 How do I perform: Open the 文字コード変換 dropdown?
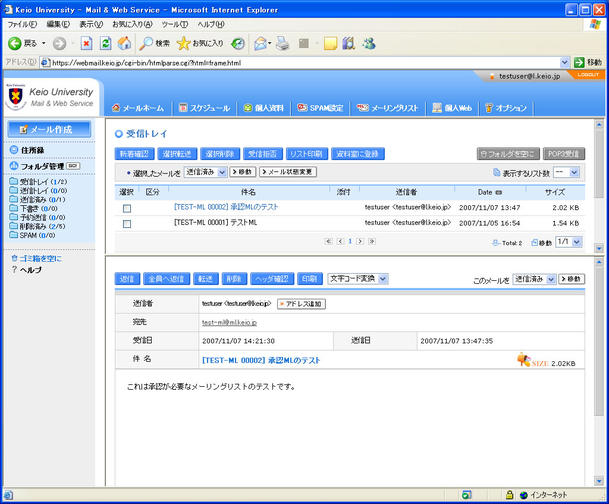click(358, 279)
